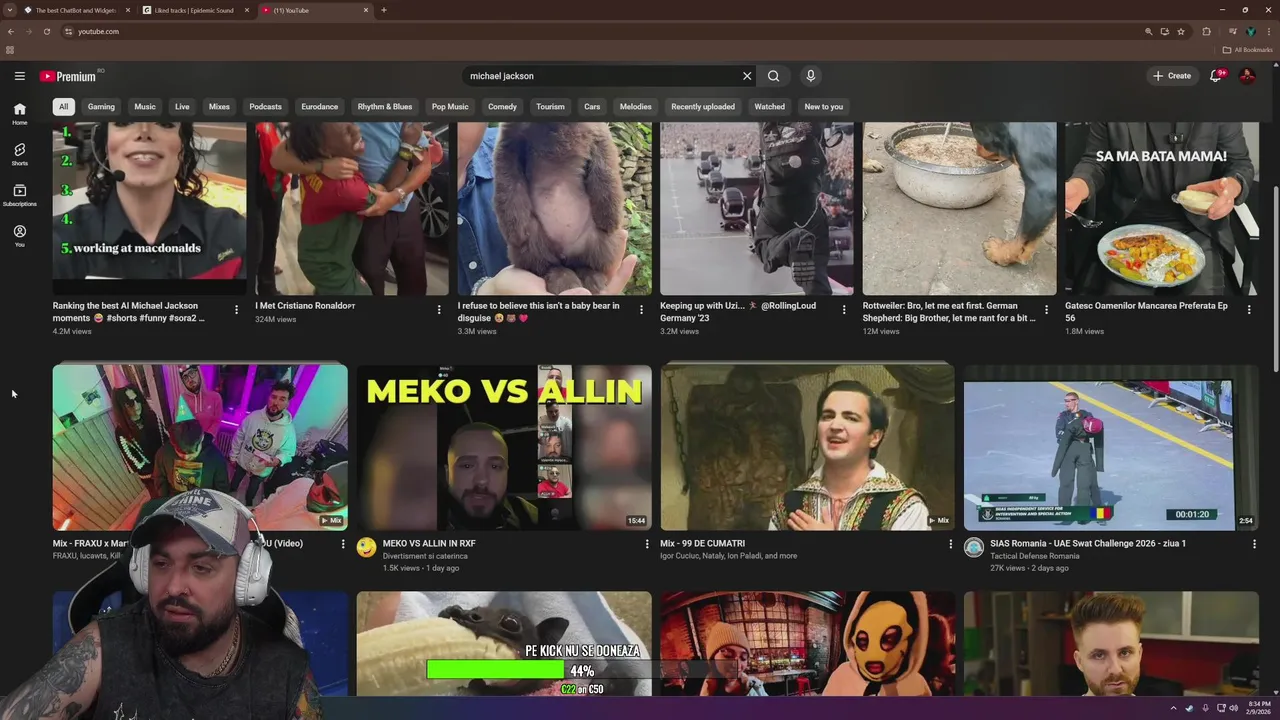The width and height of the screenshot is (1280, 720).
Task: Select the Podcasts filter chip
Action: tap(265, 107)
